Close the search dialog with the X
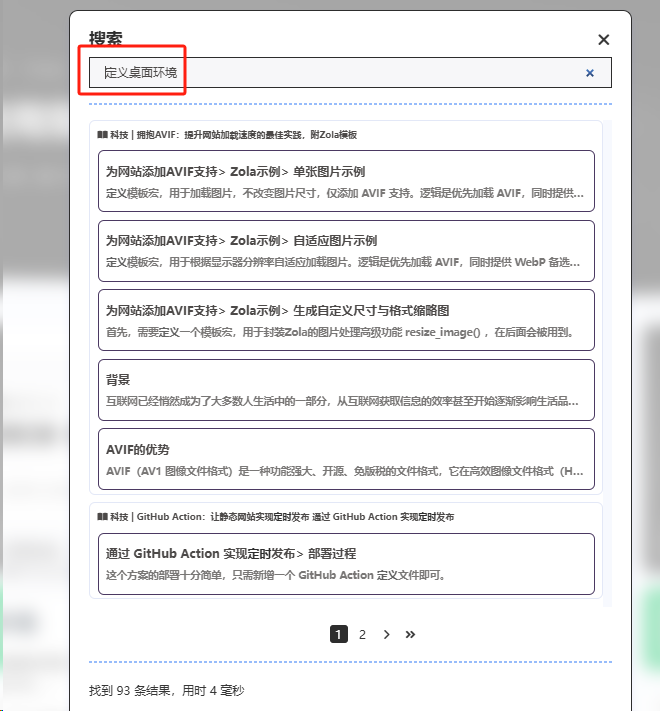660x711 pixels. (x=603, y=40)
